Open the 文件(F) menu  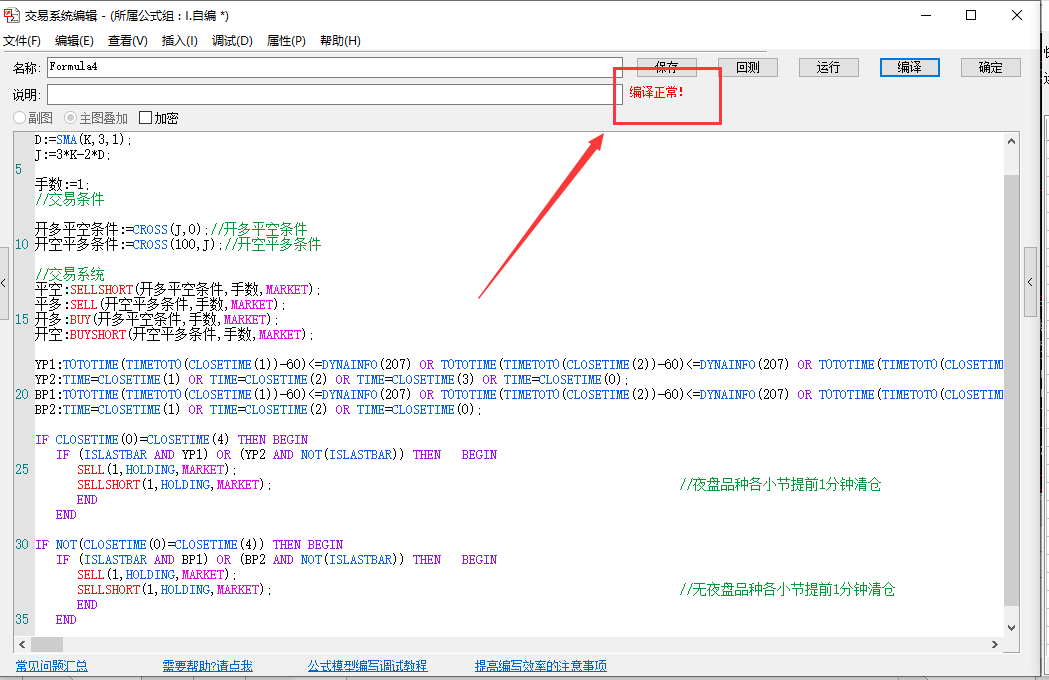point(22,41)
